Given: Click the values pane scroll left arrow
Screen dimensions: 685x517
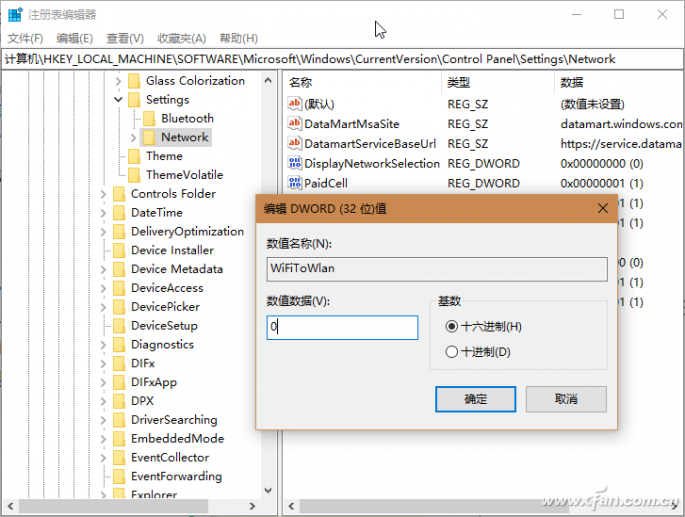Looking at the screenshot, I should 291,506.
